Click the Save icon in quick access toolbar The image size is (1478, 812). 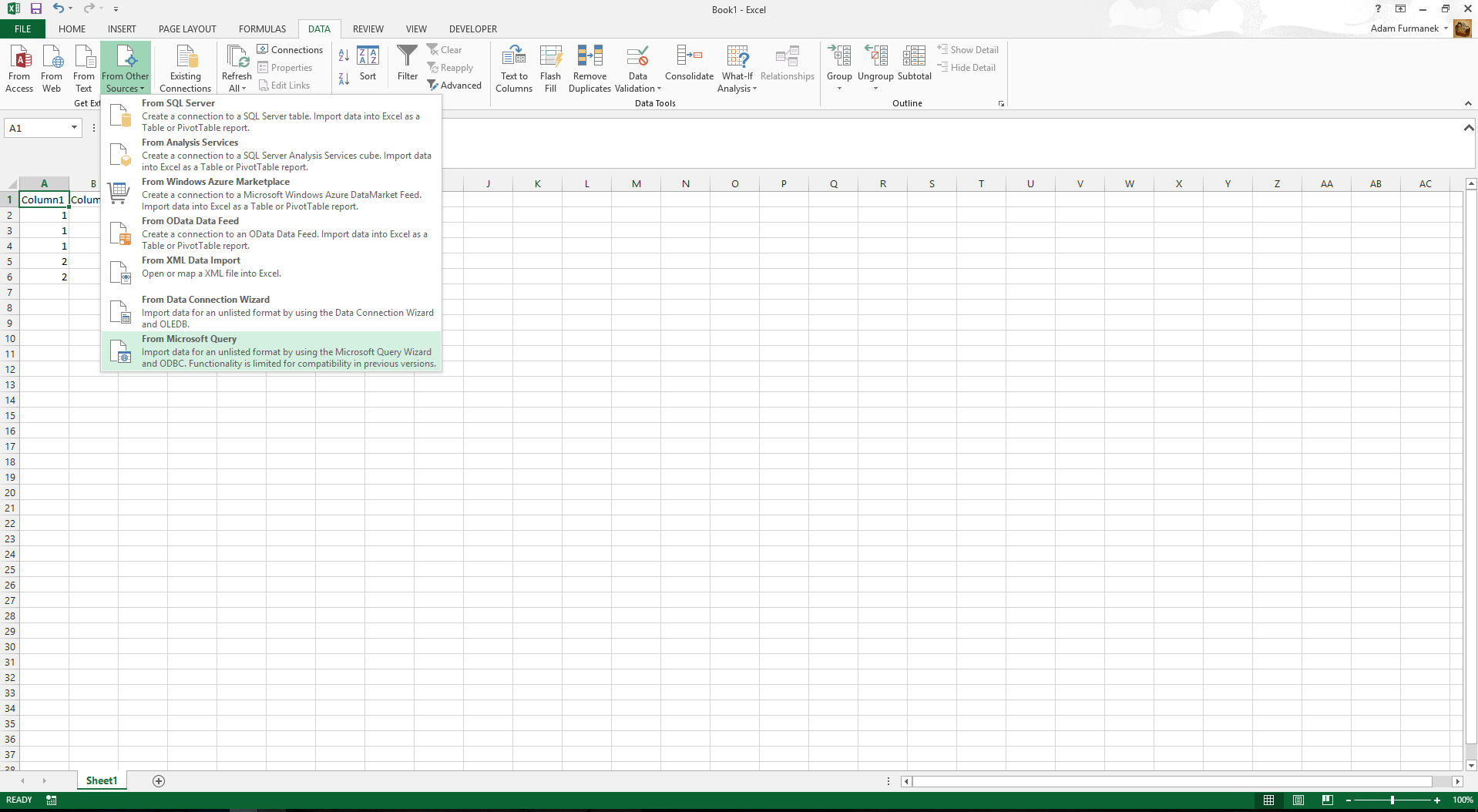tap(36, 9)
